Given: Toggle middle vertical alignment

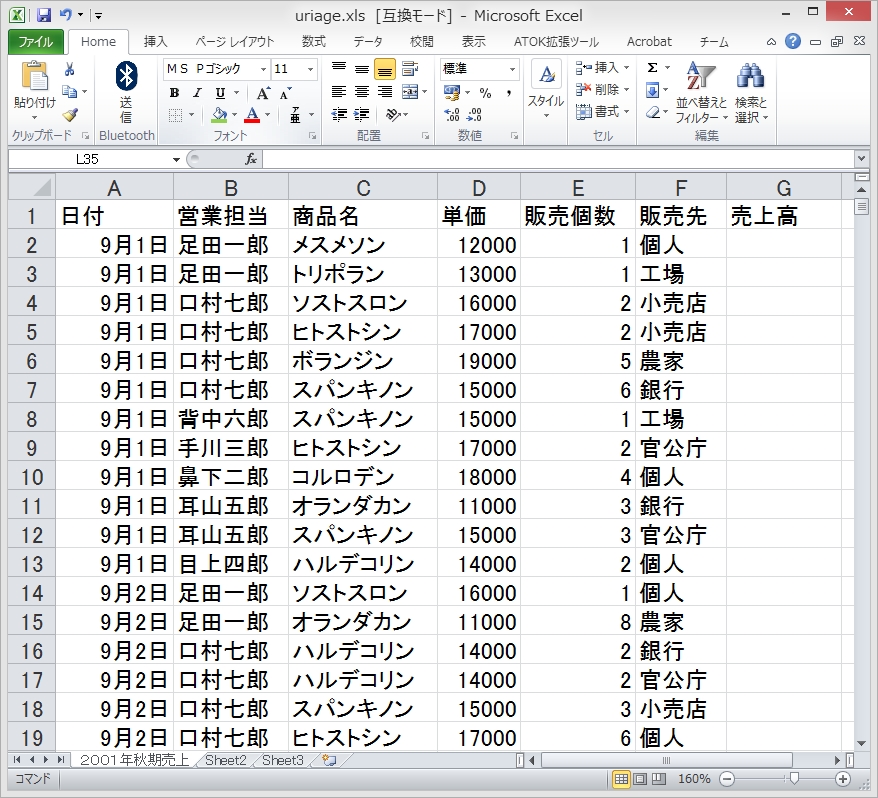Looking at the screenshot, I should (x=362, y=69).
